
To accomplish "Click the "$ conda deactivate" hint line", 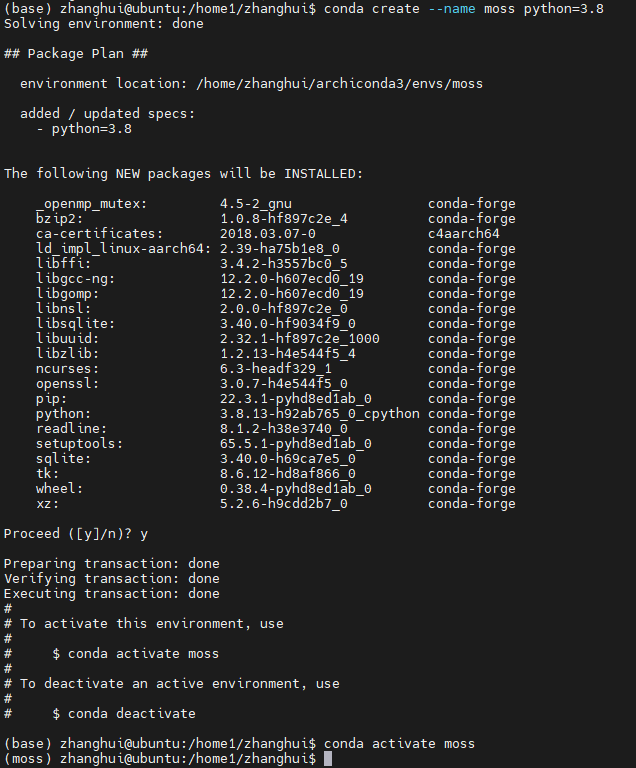I will pyautogui.click(x=124, y=714).
